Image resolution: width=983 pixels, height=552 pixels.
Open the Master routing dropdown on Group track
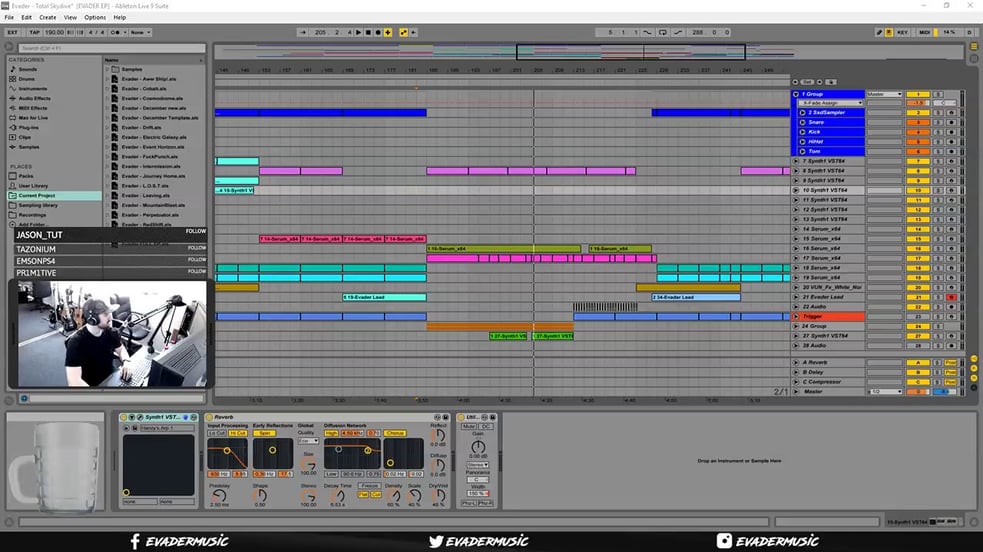tap(884, 94)
